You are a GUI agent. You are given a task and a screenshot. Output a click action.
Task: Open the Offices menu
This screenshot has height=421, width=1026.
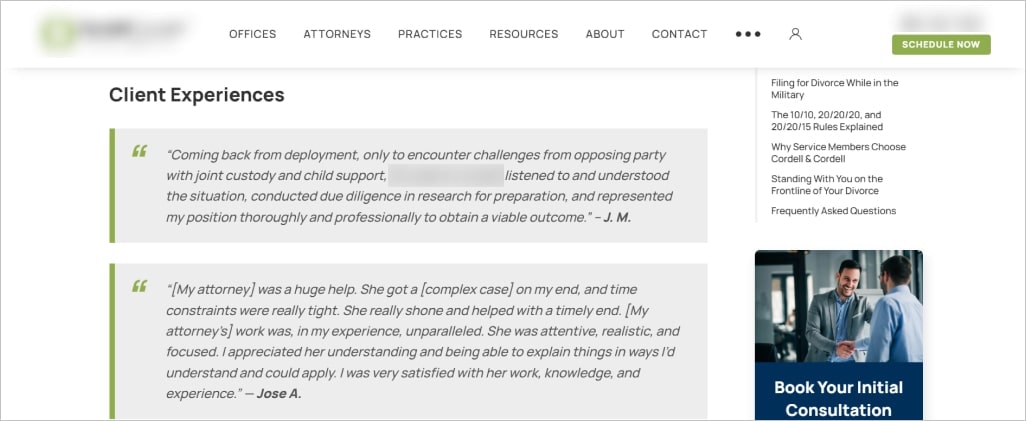(253, 34)
